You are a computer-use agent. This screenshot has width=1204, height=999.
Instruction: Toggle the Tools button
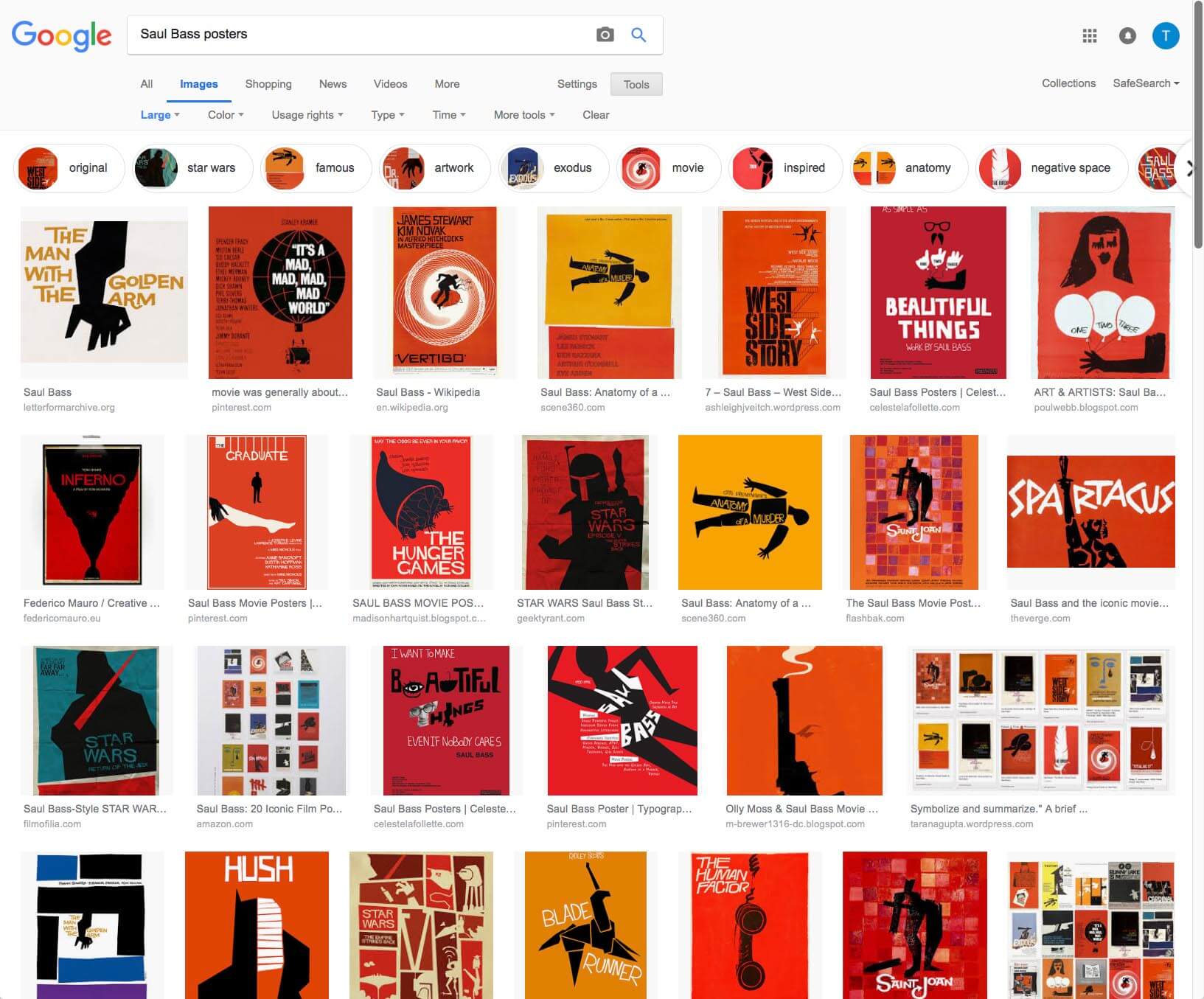click(x=636, y=84)
